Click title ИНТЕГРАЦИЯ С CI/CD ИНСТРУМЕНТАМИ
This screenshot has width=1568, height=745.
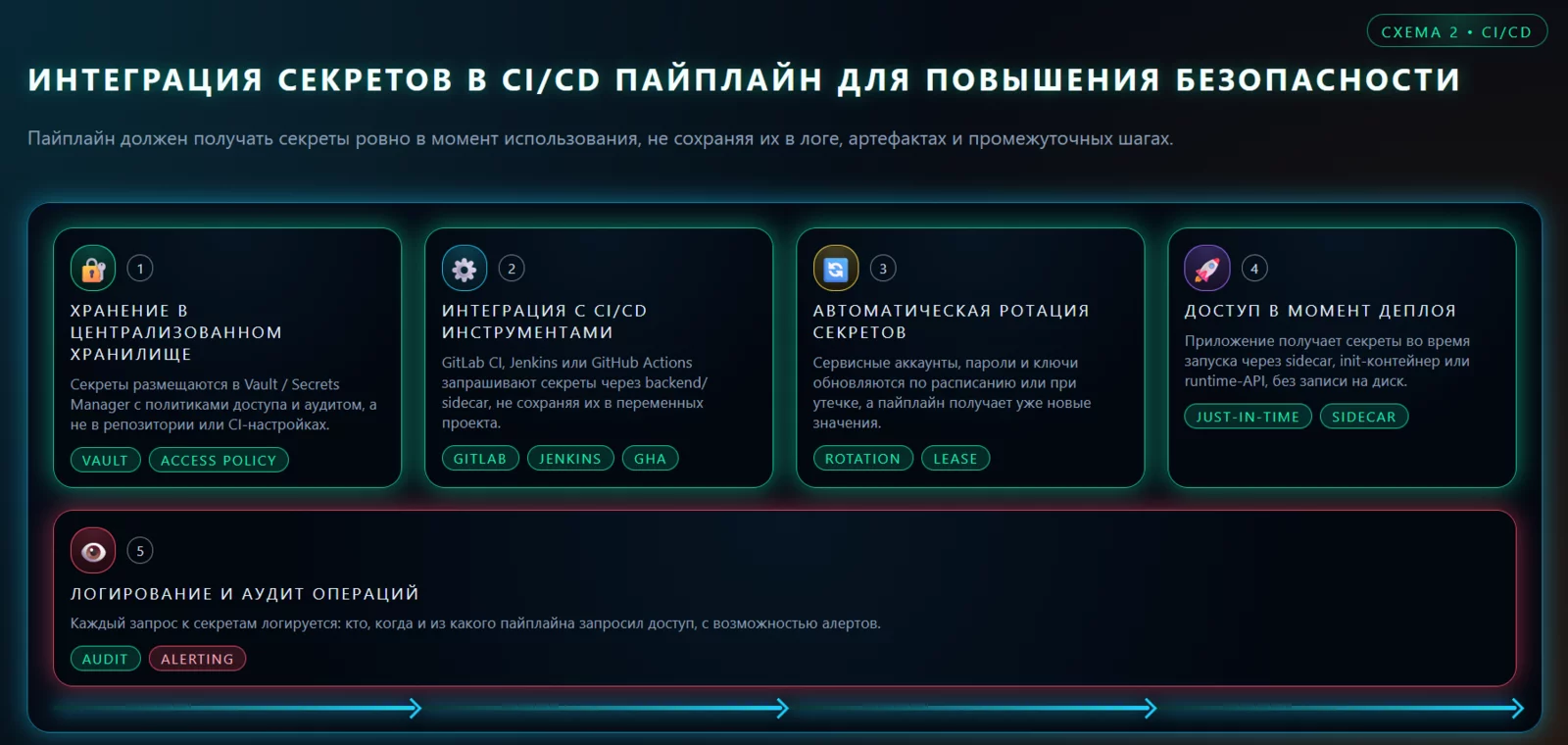click(544, 322)
